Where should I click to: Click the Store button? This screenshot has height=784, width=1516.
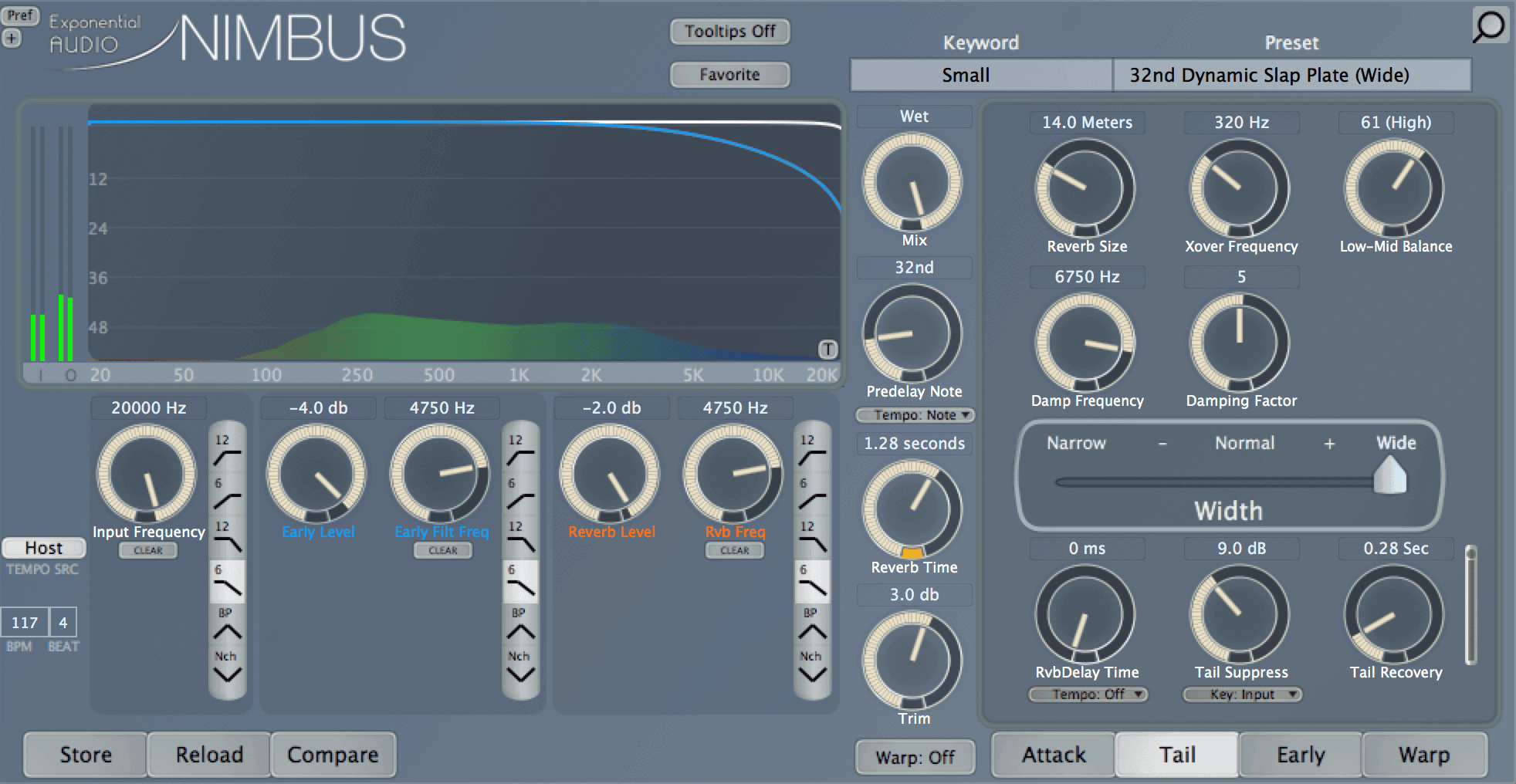coord(86,755)
